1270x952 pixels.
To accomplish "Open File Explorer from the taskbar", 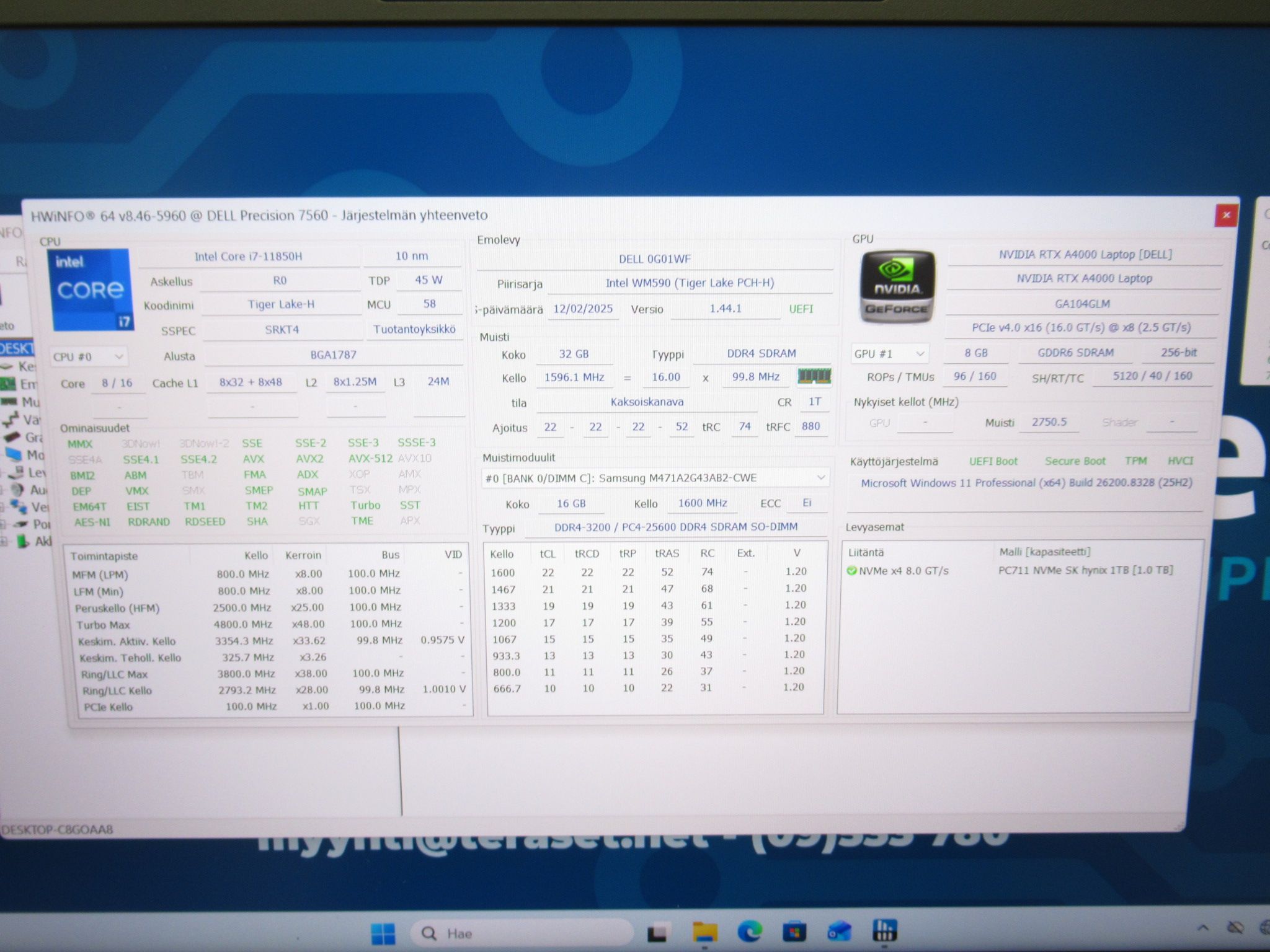I will tap(704, 933).
